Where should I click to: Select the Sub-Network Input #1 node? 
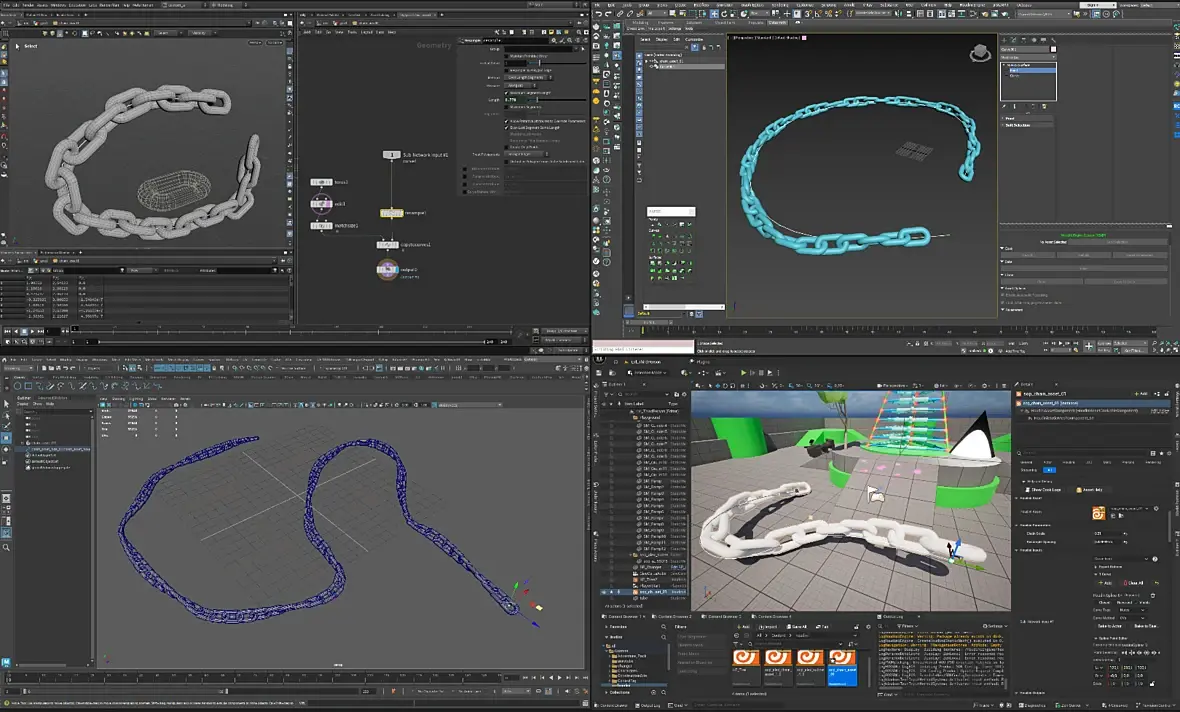[x=391, y=155]
